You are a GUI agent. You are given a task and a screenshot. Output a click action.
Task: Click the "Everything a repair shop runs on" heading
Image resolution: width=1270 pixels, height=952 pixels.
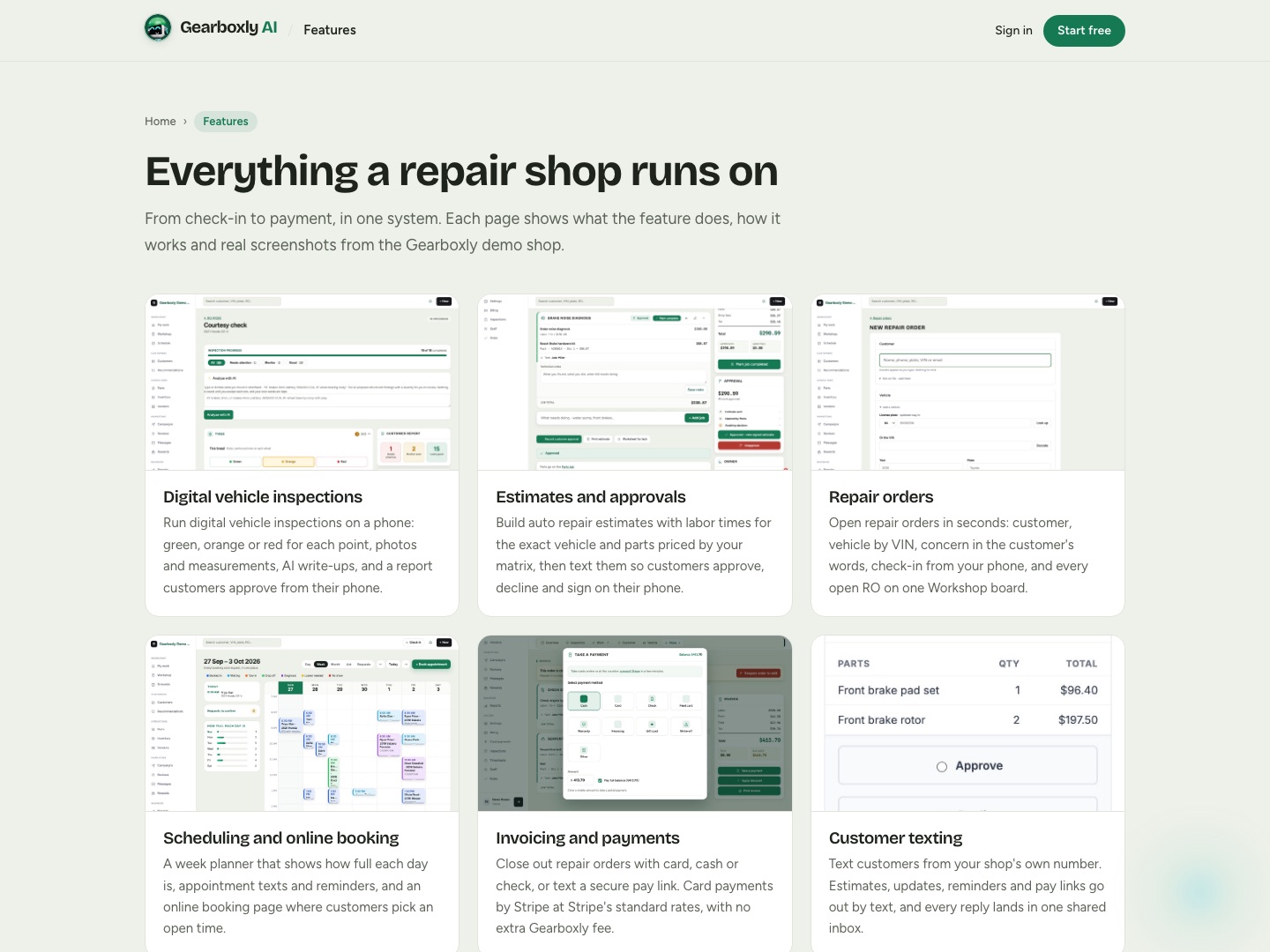pyautogui.click(x=461, y=171)
